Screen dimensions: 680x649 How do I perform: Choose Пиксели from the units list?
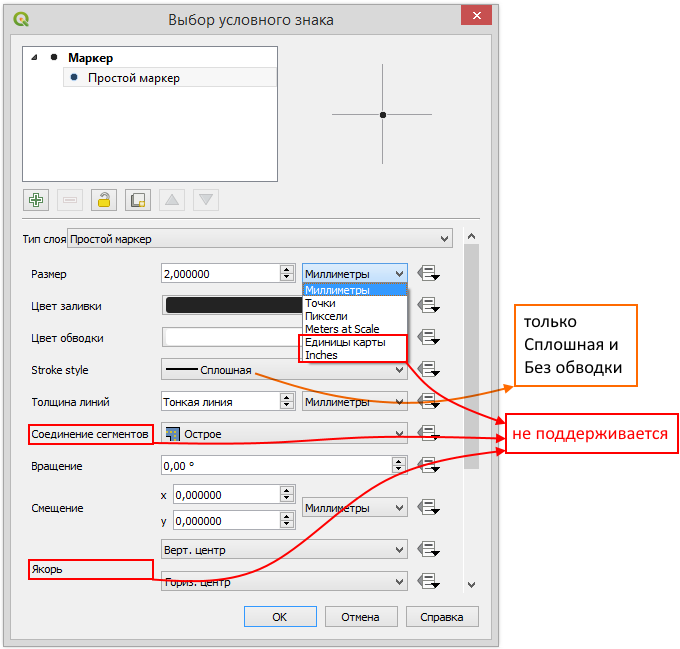327,316
